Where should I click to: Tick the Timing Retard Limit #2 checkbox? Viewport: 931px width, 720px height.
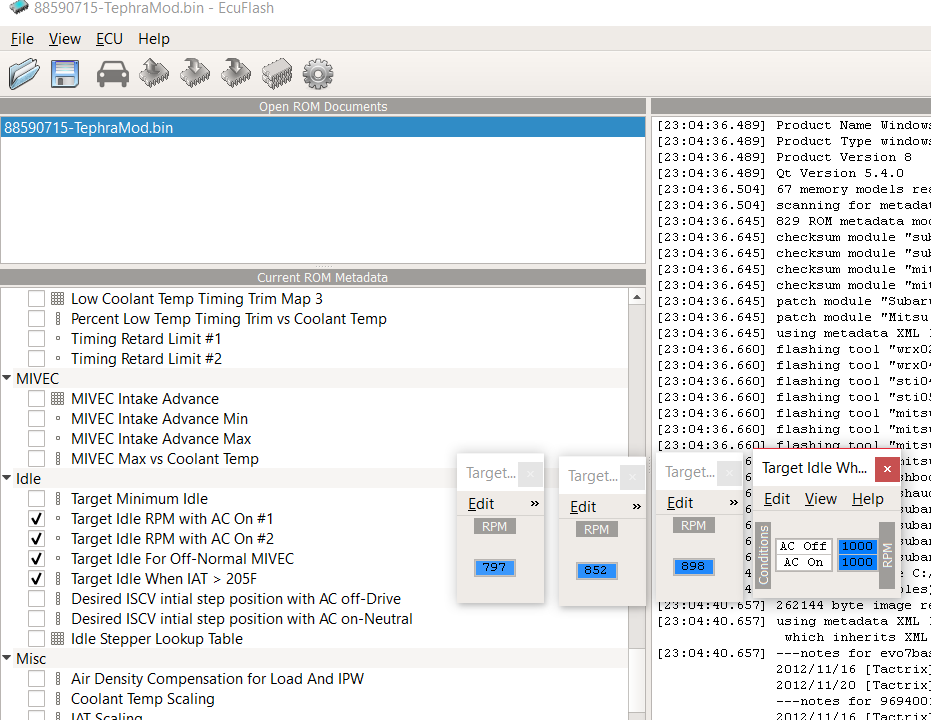click(36, 359)
